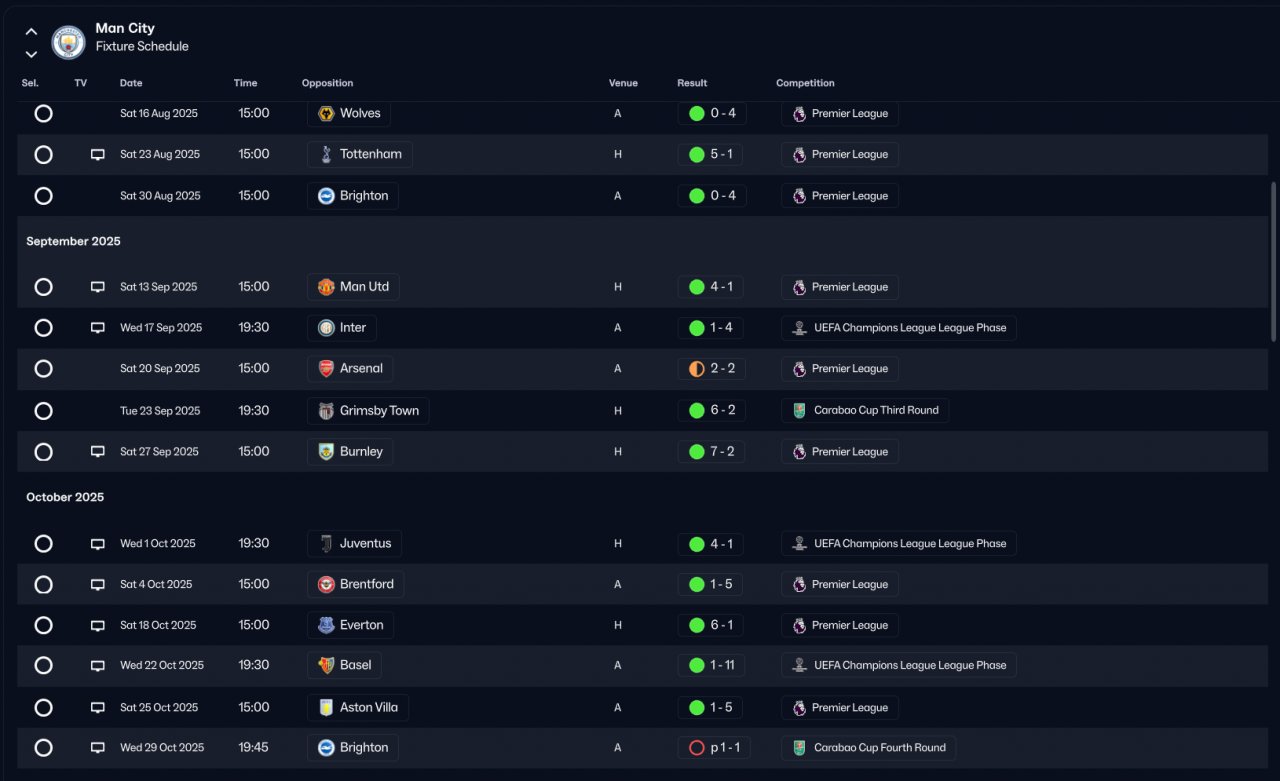Click the TV icon beside Aston Villa fixture
Screen dimensions: 1280x781
pos(98,708)
